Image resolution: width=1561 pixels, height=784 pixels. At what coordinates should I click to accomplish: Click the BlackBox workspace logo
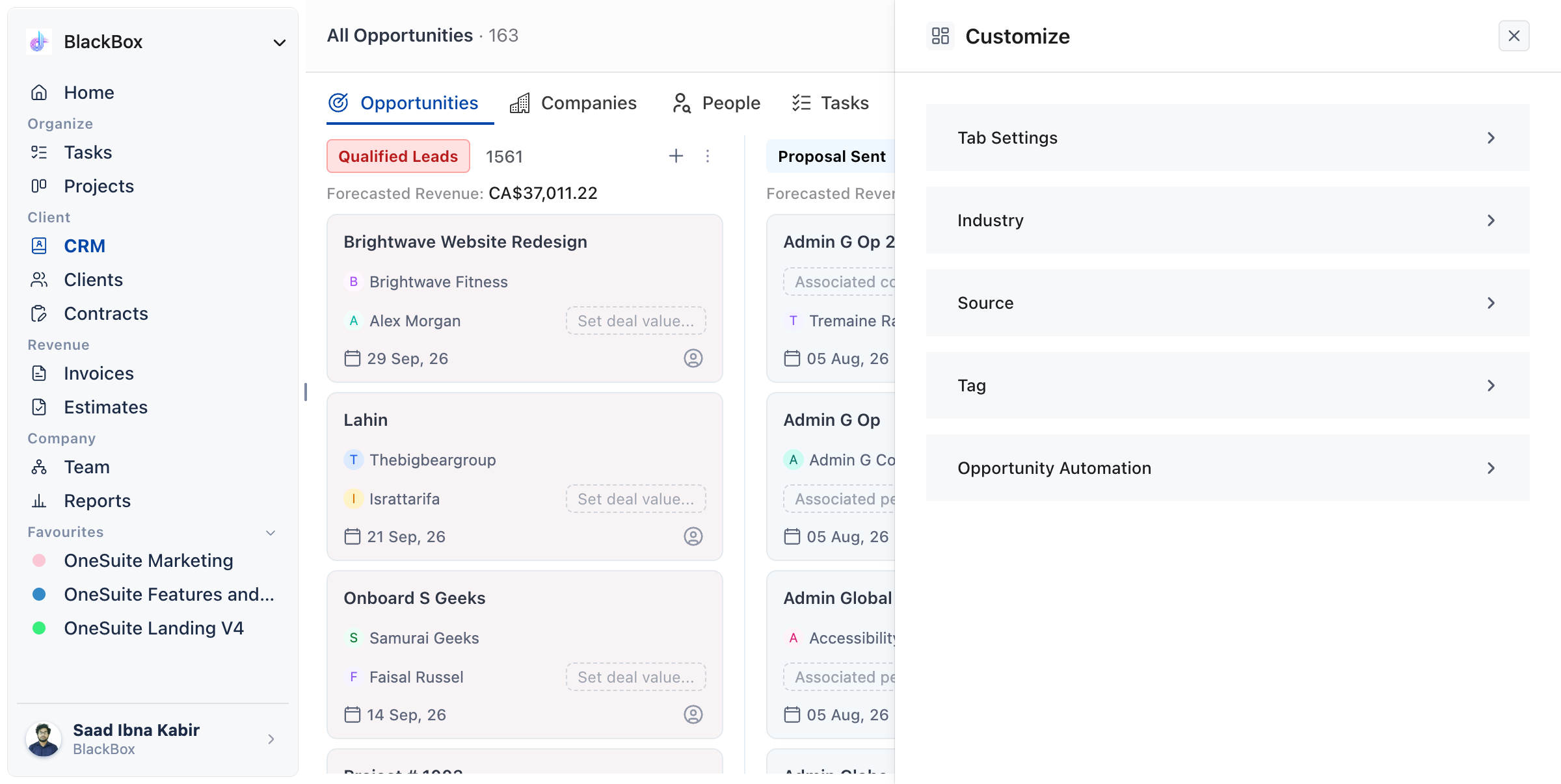tap(39, 42)
